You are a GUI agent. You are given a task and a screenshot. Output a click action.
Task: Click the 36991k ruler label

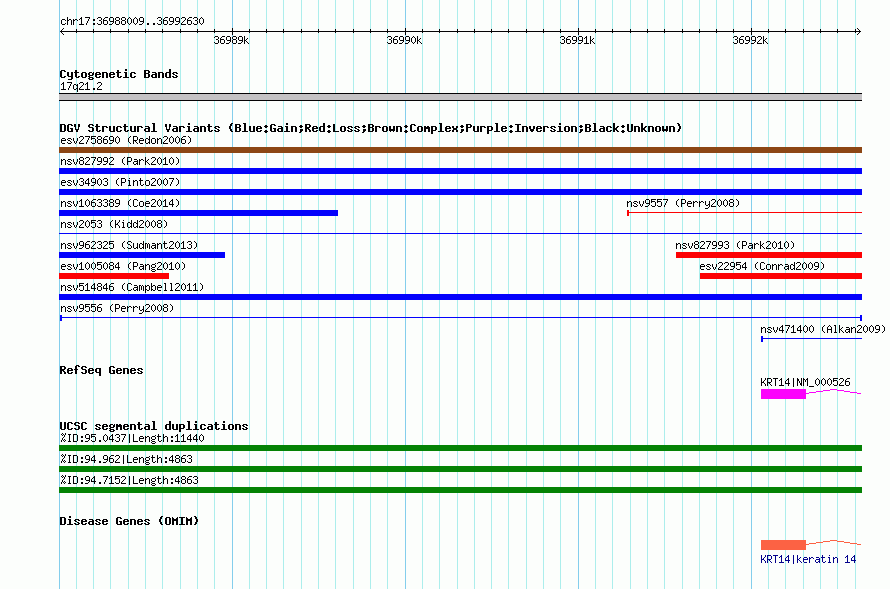point(577,40)
